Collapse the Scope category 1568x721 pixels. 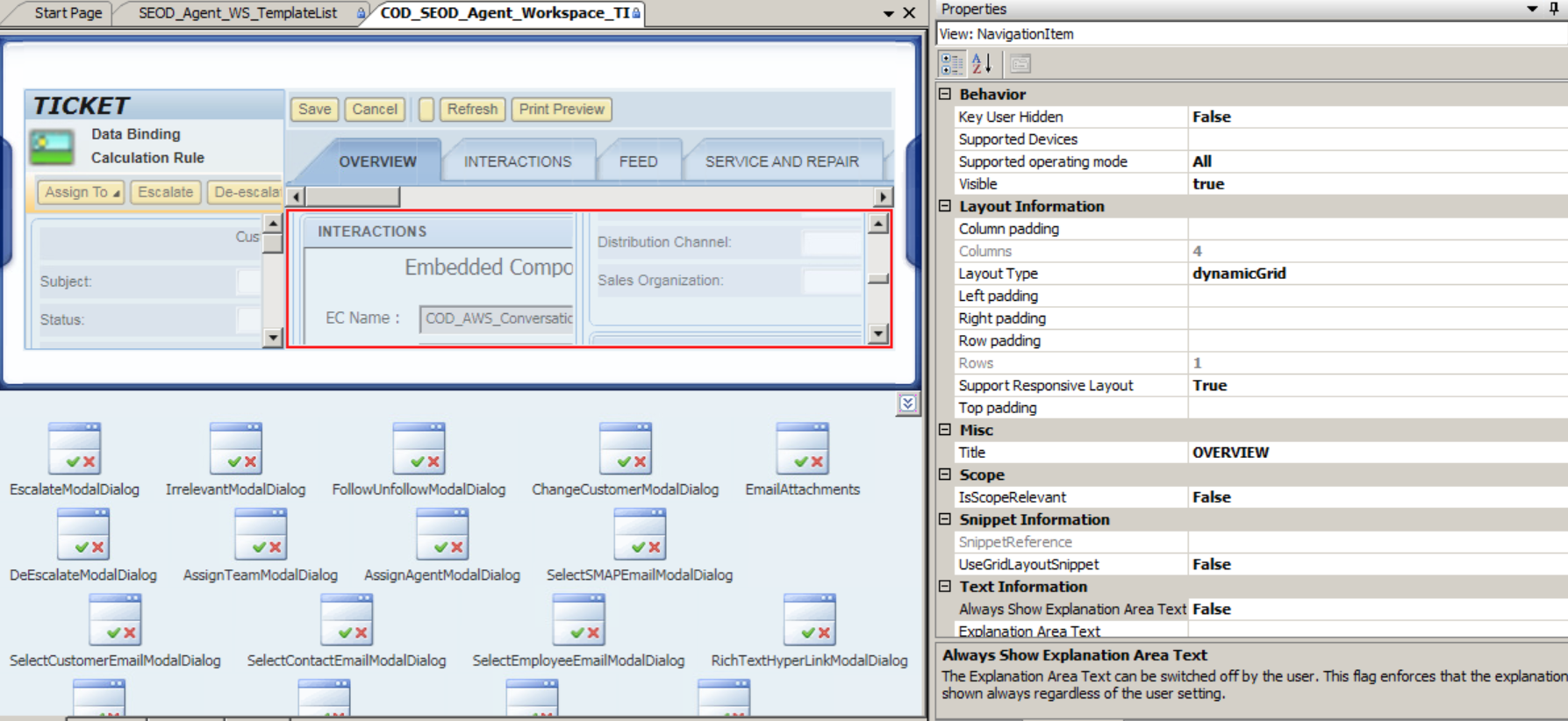point(945,475)
